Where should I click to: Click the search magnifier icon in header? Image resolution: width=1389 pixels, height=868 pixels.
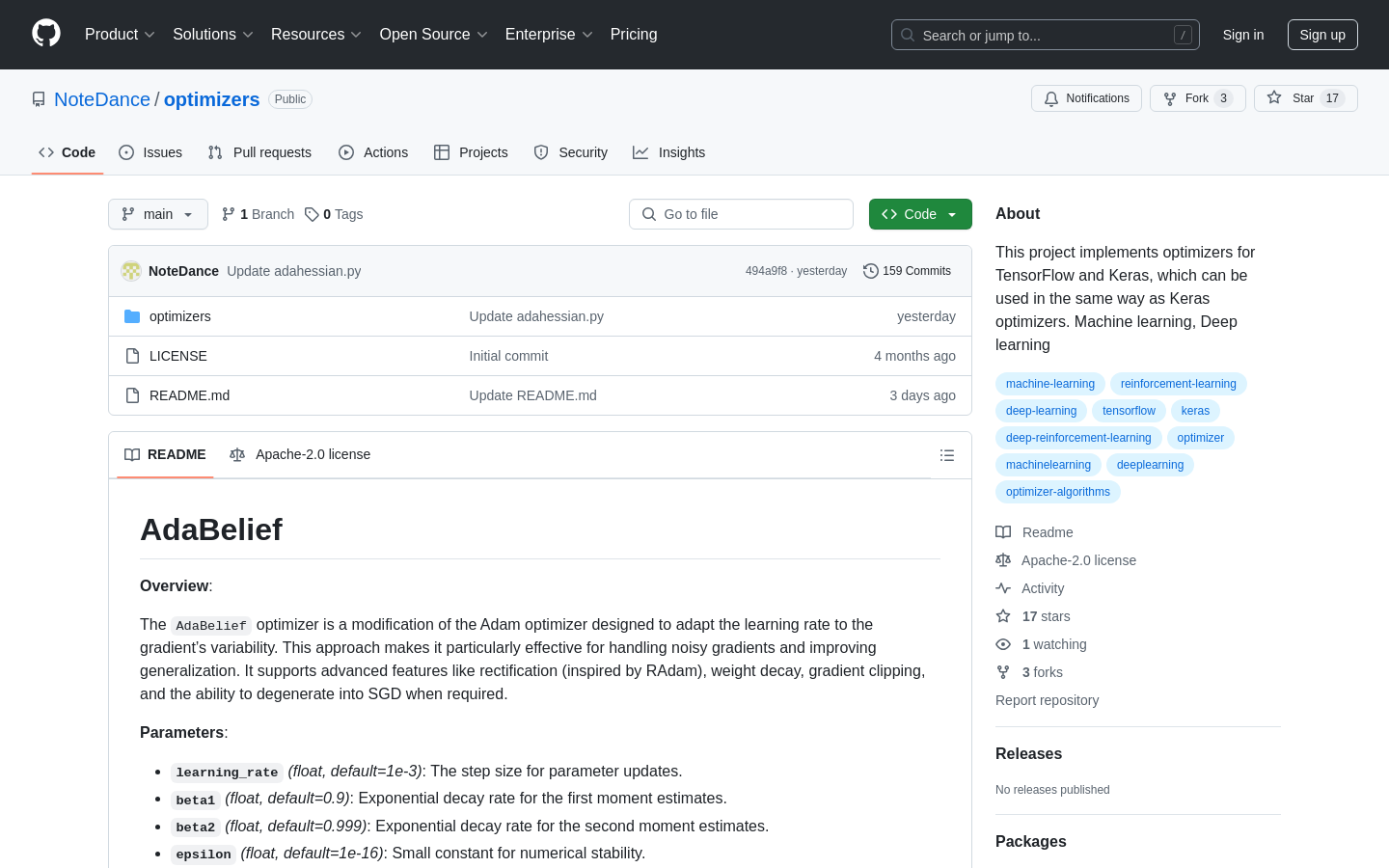908,35
